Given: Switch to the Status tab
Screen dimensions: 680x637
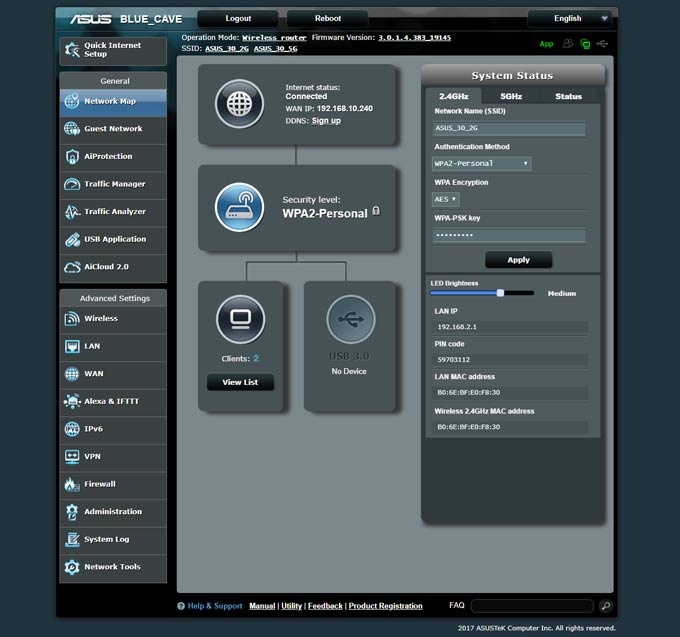Looking at the screenshot, I should 569,96.
